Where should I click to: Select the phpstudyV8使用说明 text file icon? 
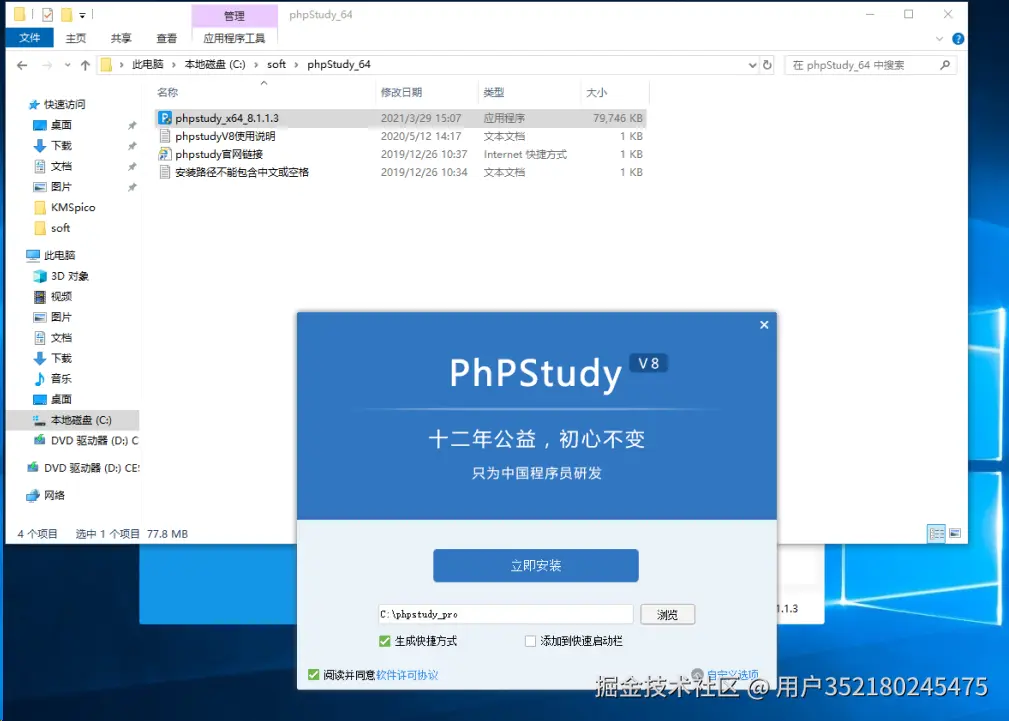165,136
